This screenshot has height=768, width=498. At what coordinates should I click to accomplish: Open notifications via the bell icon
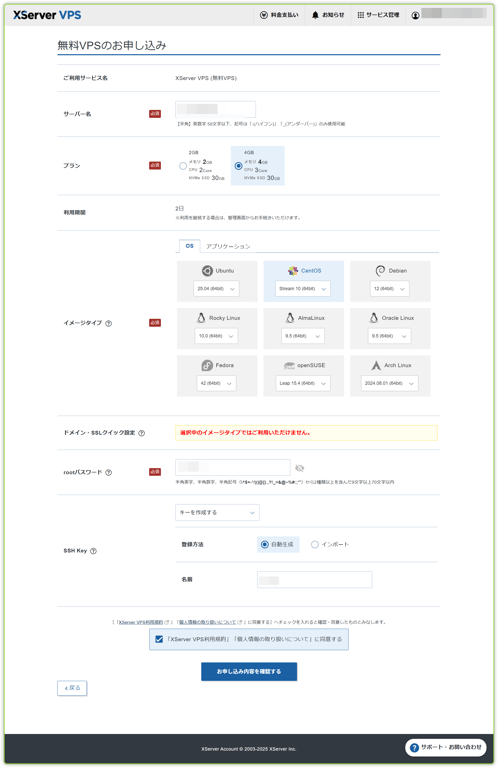[x=315, y=15]
